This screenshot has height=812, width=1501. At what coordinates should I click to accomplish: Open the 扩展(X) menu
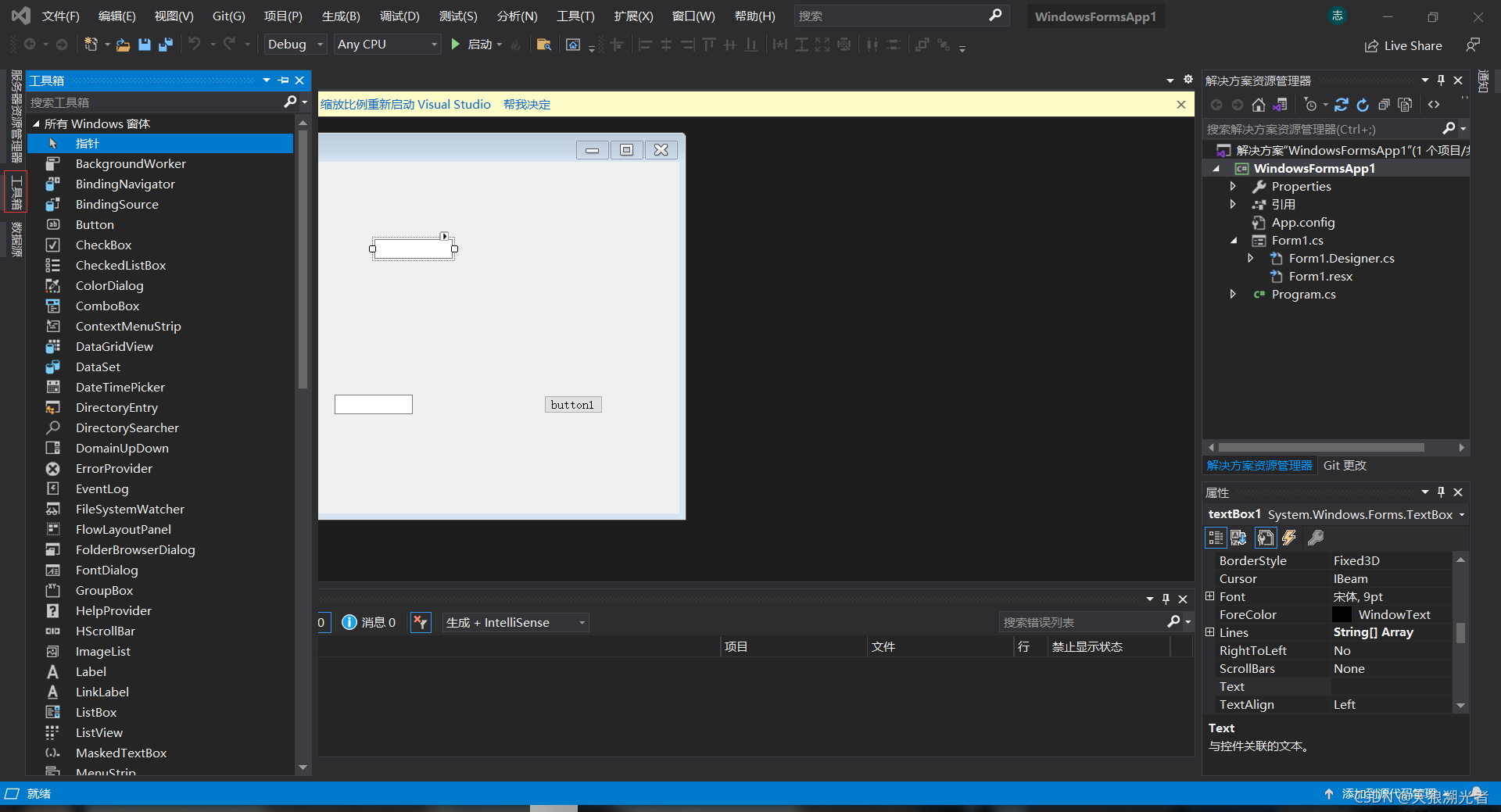click(x=633, y=16)
